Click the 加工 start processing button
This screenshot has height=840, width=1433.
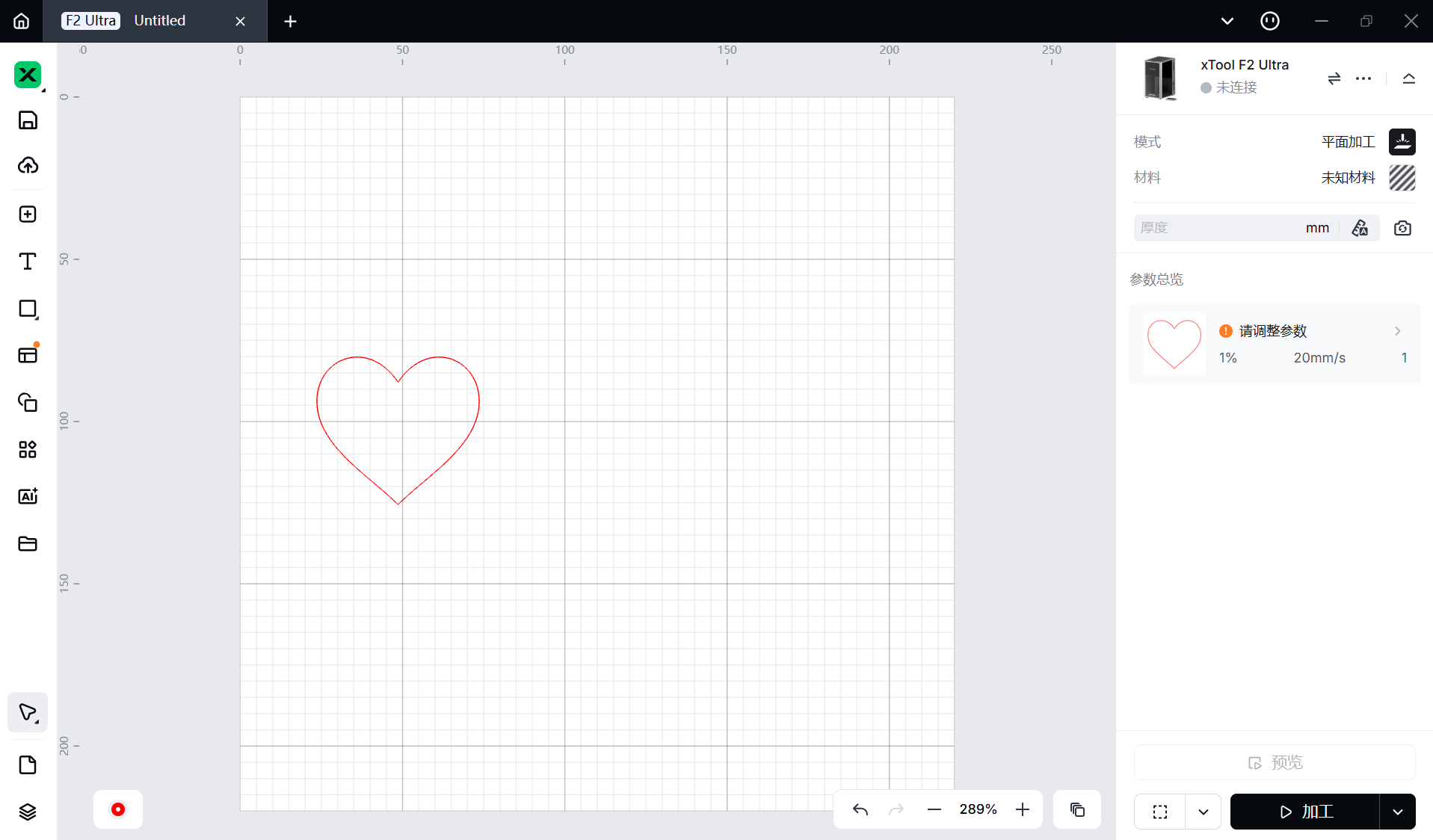(1305, 812)
